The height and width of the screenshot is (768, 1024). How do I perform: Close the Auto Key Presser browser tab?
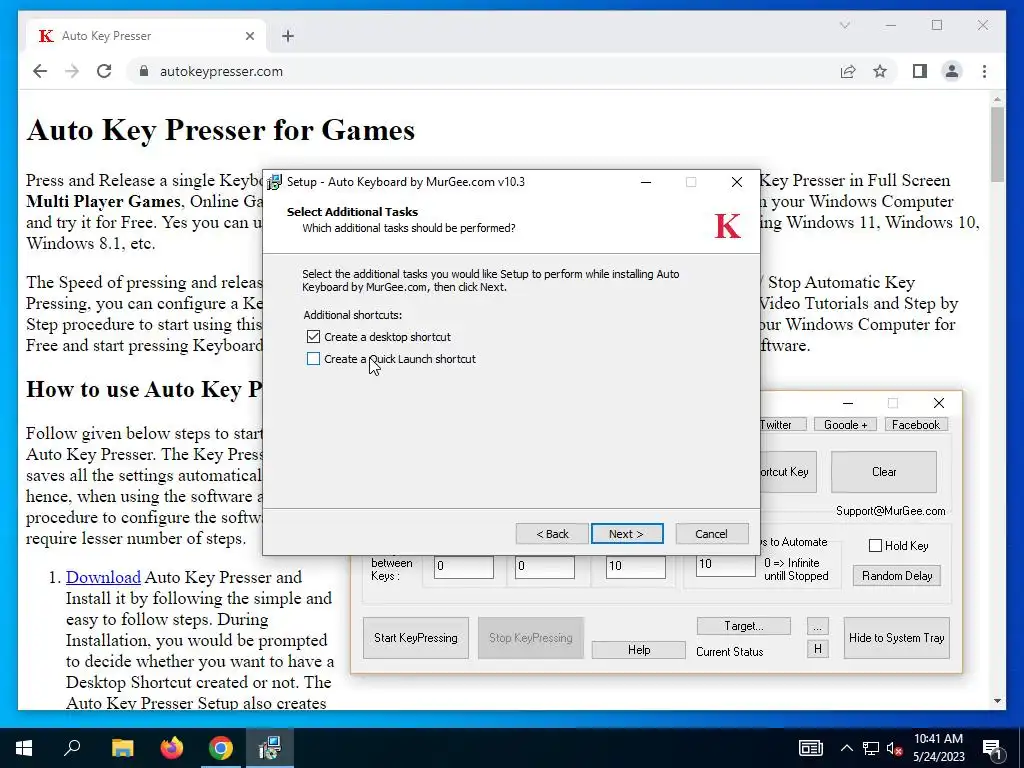click(x=249, y=36)
